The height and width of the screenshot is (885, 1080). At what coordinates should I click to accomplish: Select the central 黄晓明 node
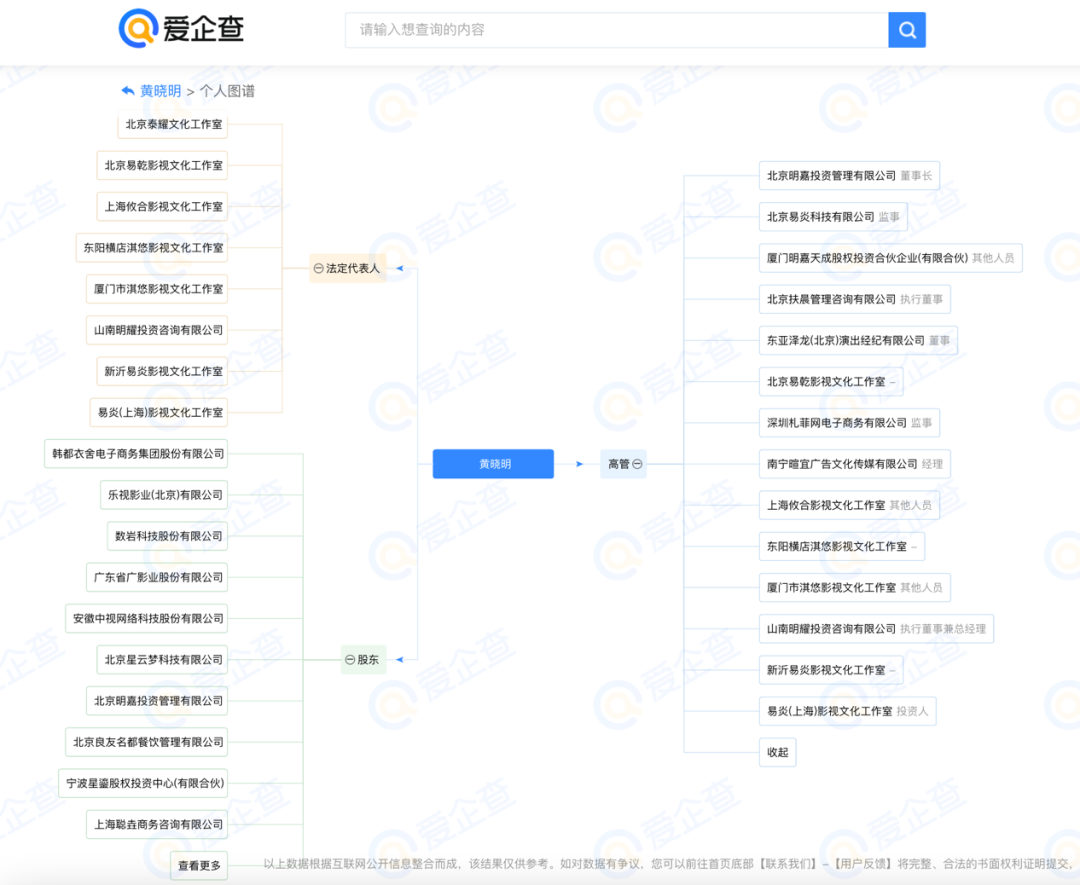tap(493, 464)
